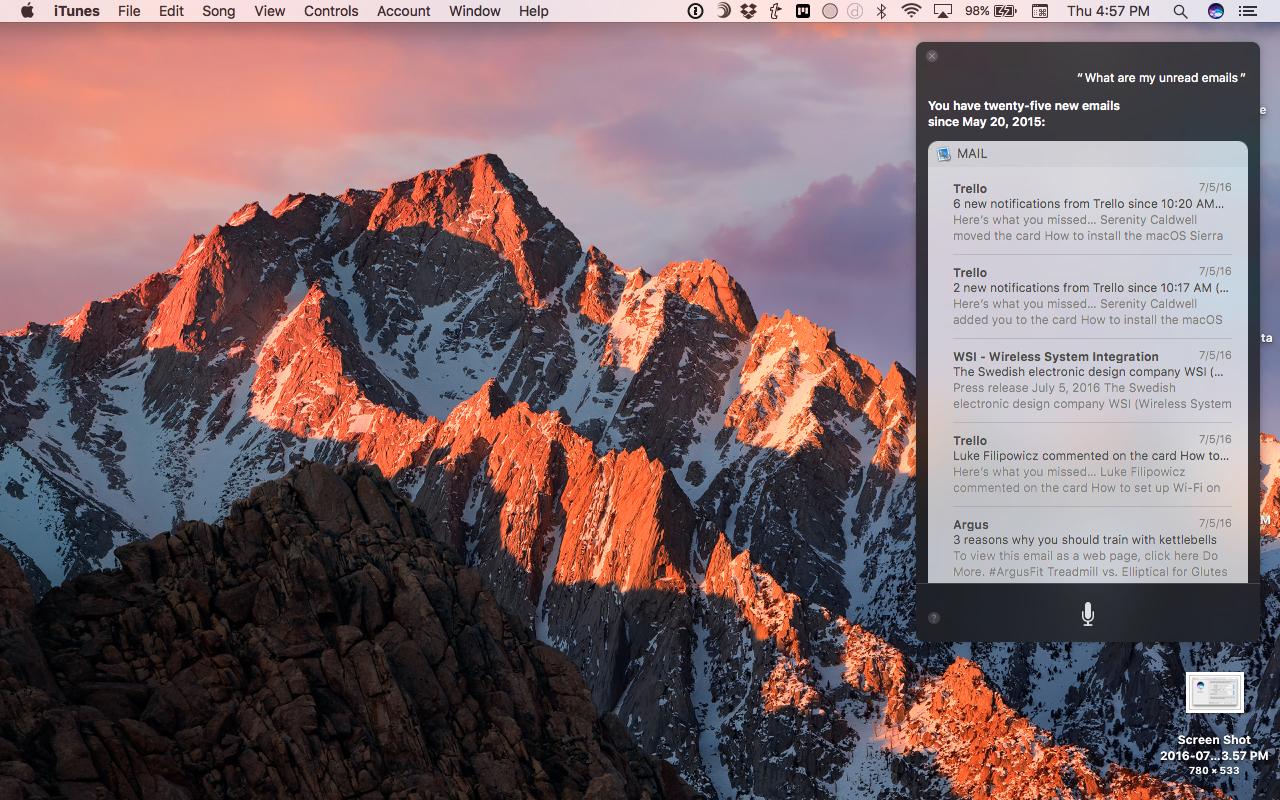
Task: Click the Screen Shot 2016-07 file name label
Action: pyautogui.click(x=1215, y=748)
